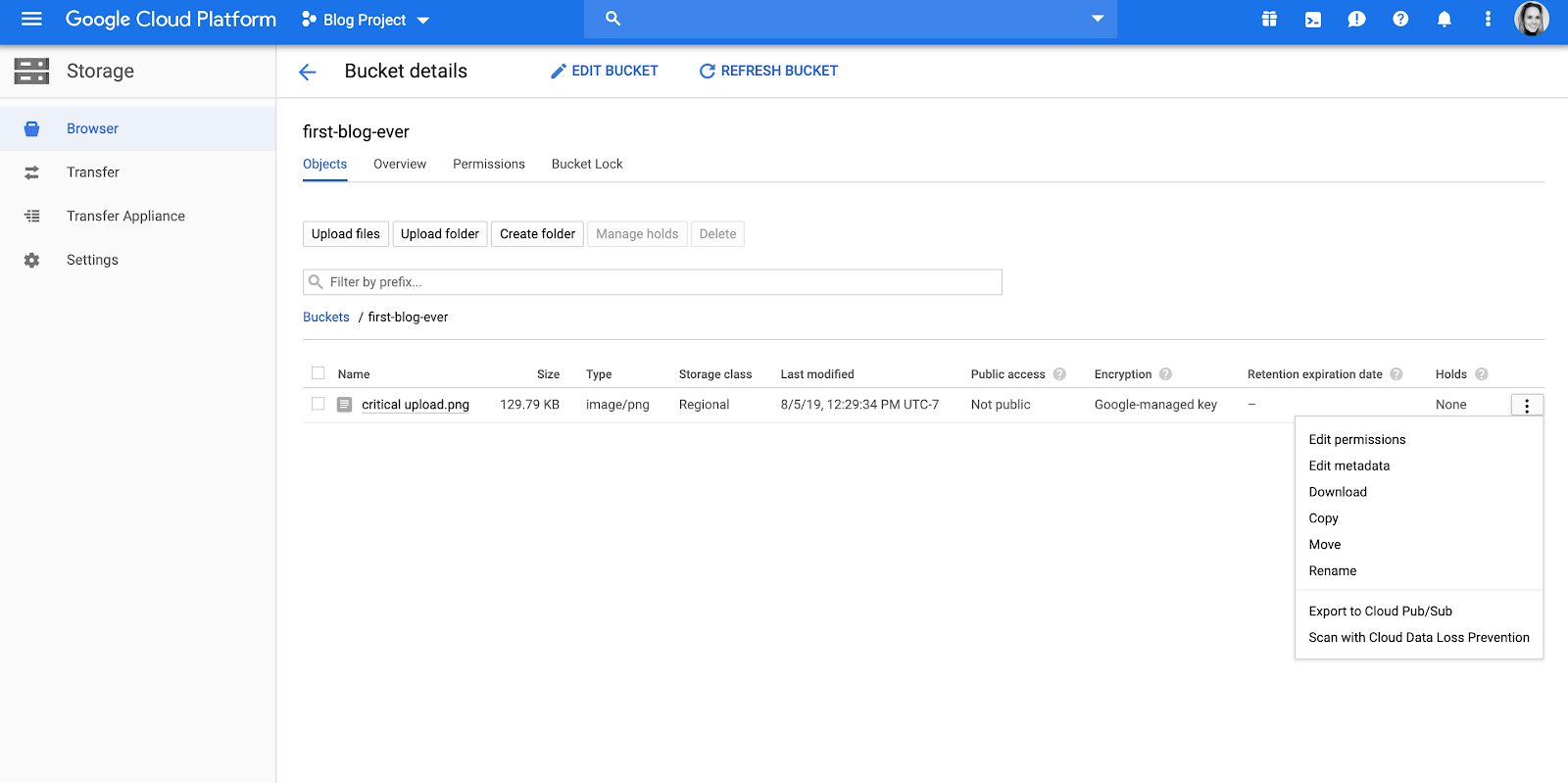Click into the top search bar
This screenshot has height=783, width=1568.
coord(851,19)
